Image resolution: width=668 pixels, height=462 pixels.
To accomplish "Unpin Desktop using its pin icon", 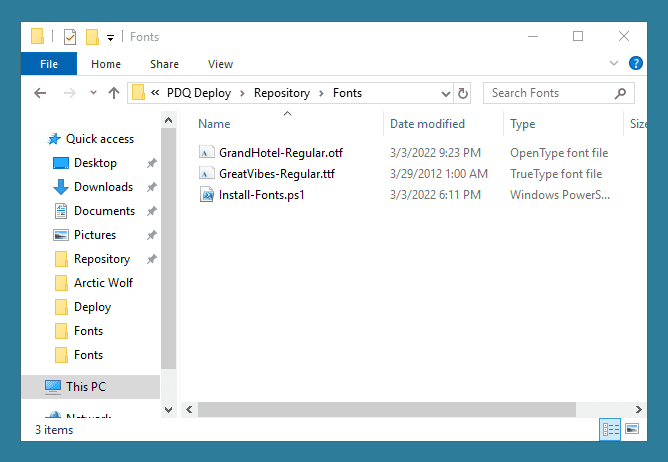I will (152, 163).
